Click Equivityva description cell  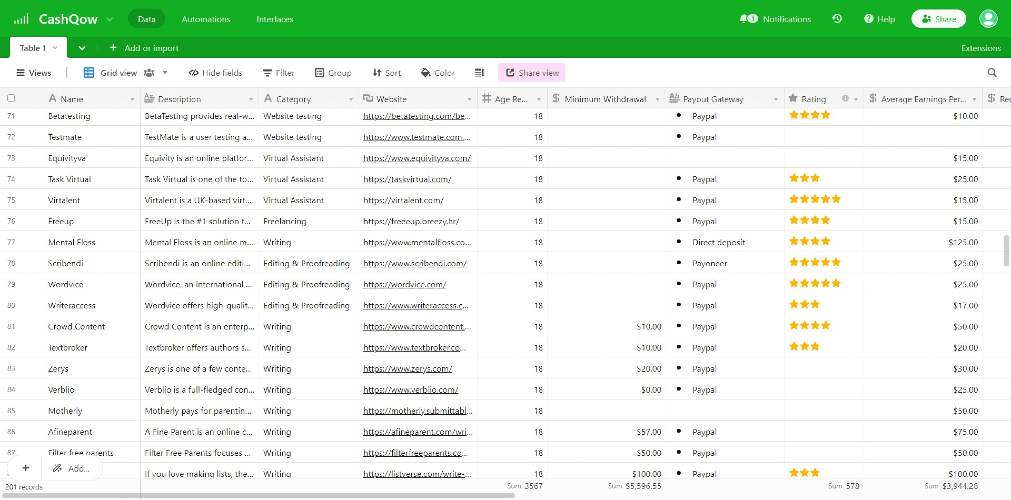199,158
